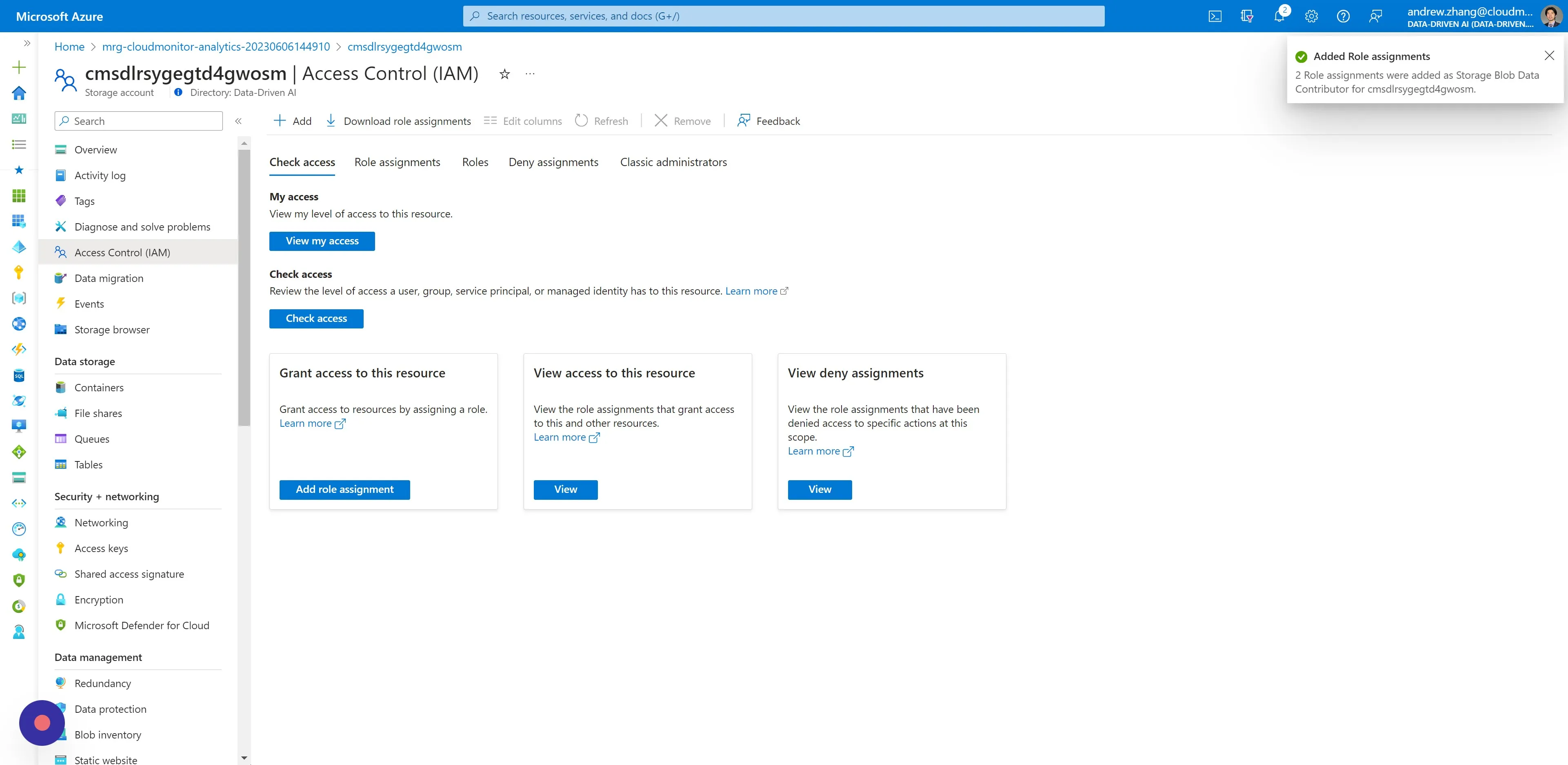Open Cloud Shell from the top bar
This screenshot has height=765, width=1568.
click(x=1214, y=16)
